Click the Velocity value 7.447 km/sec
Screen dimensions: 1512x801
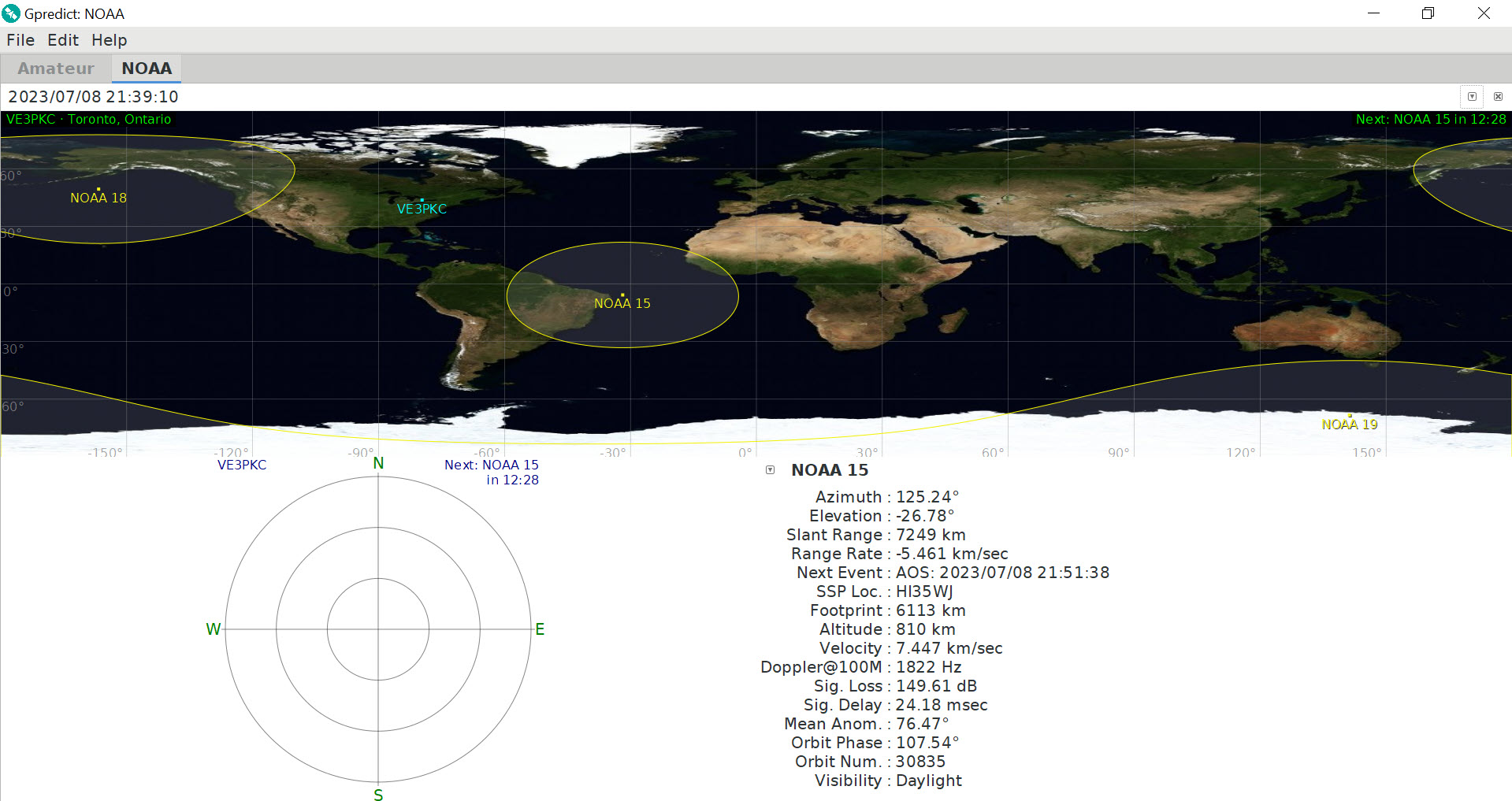pos(949,648)
